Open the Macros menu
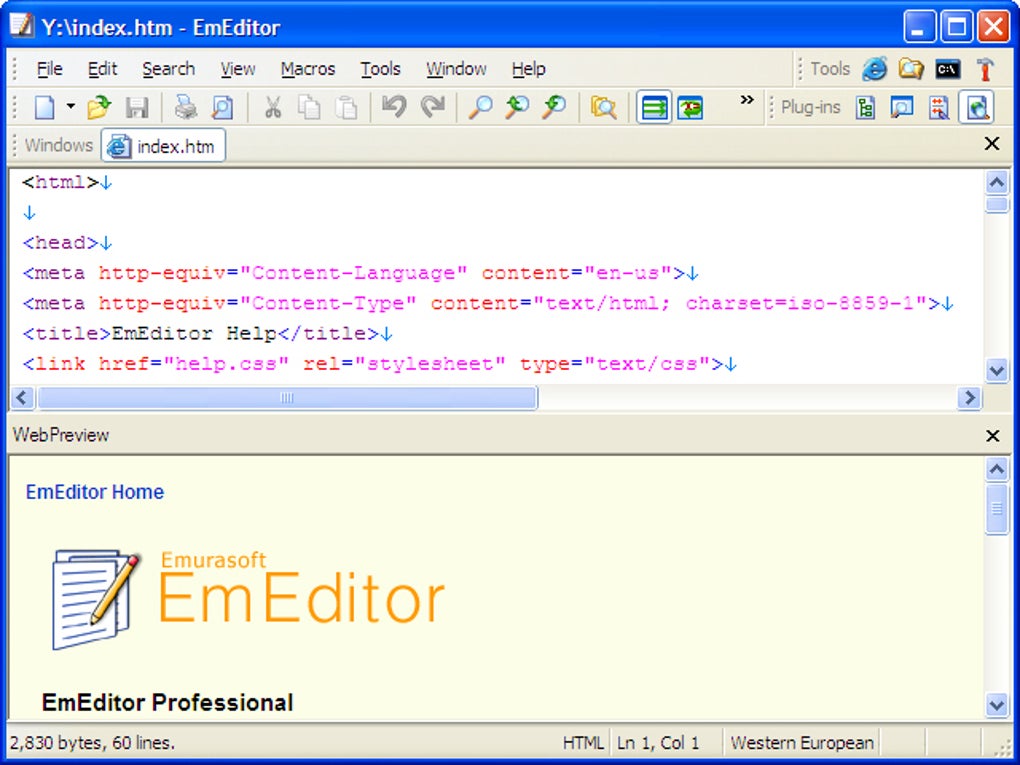The height and width of the screenshot is (765, 1020). (308, 69)
